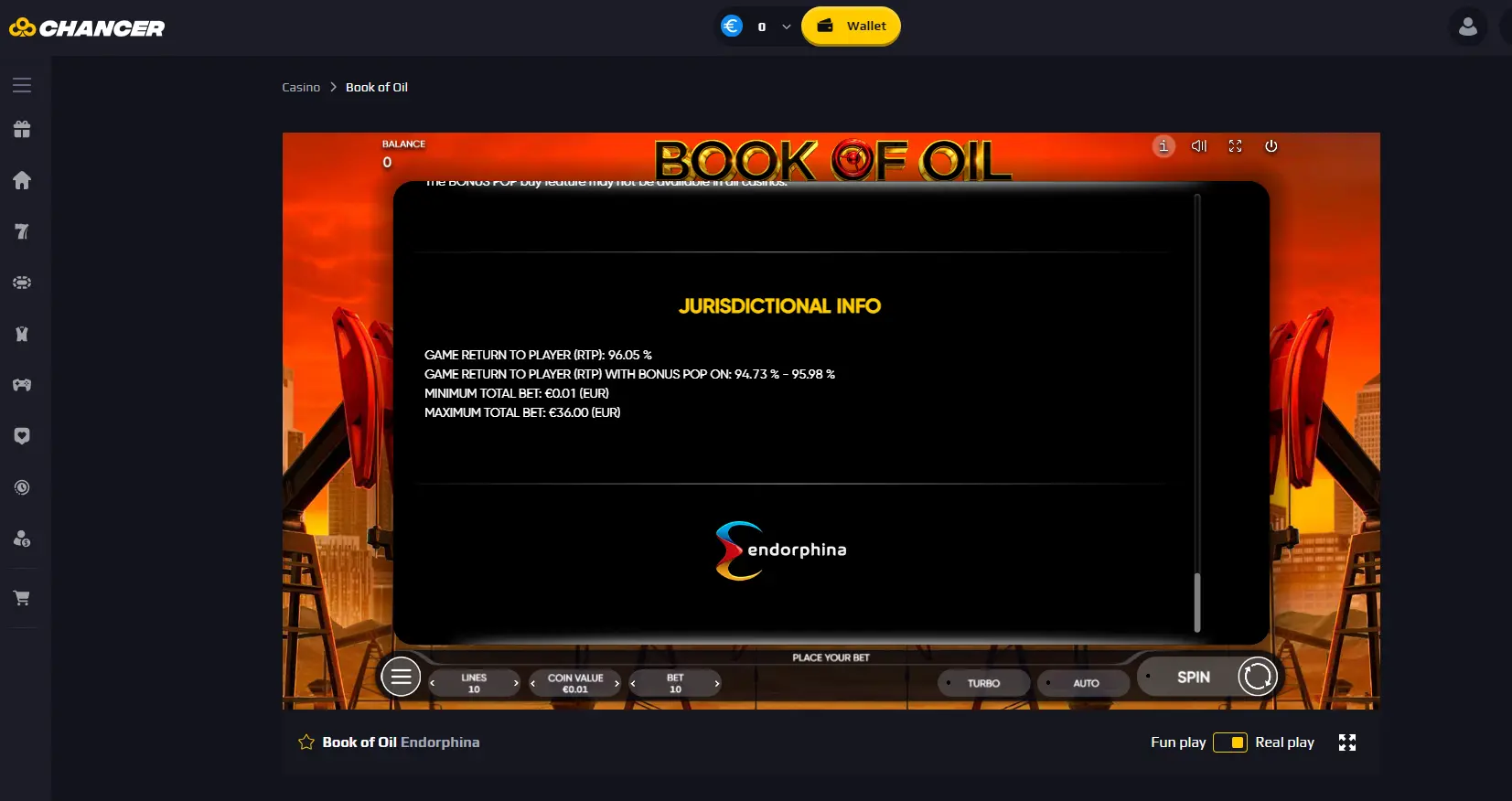
Task: Click the Fun play label
Action: pyautogui.click(x=1178, y=742)
